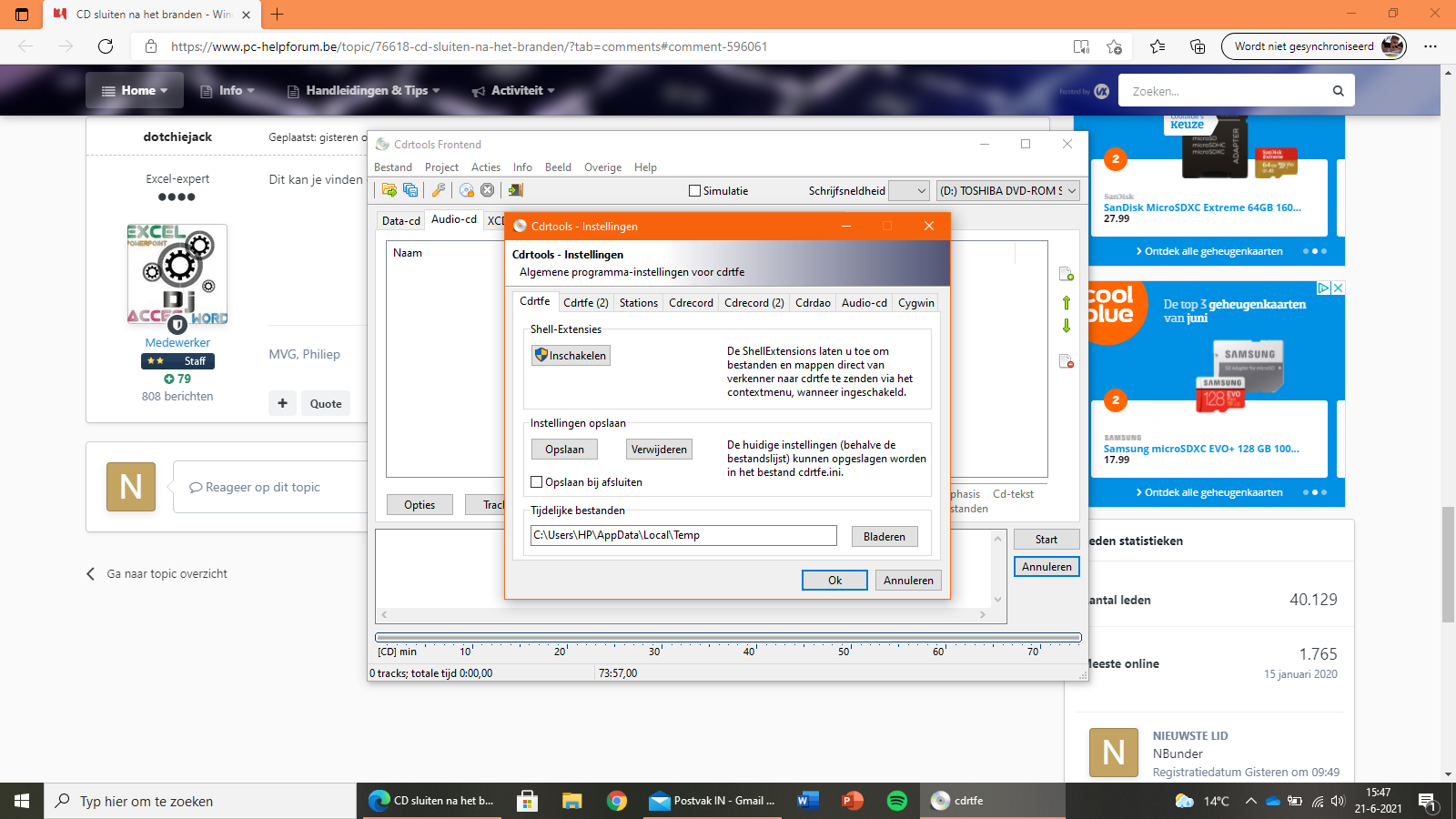Click the green move up arrow icon
This screenshot has width=1456, height=819.
tap(1067, 302)
